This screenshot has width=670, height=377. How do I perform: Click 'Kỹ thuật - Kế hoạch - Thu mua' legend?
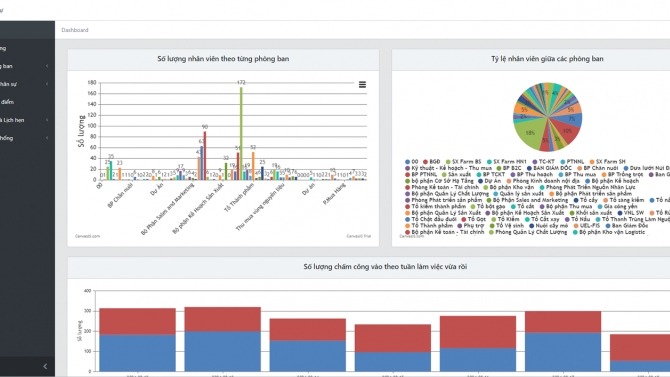pos(449,168)
